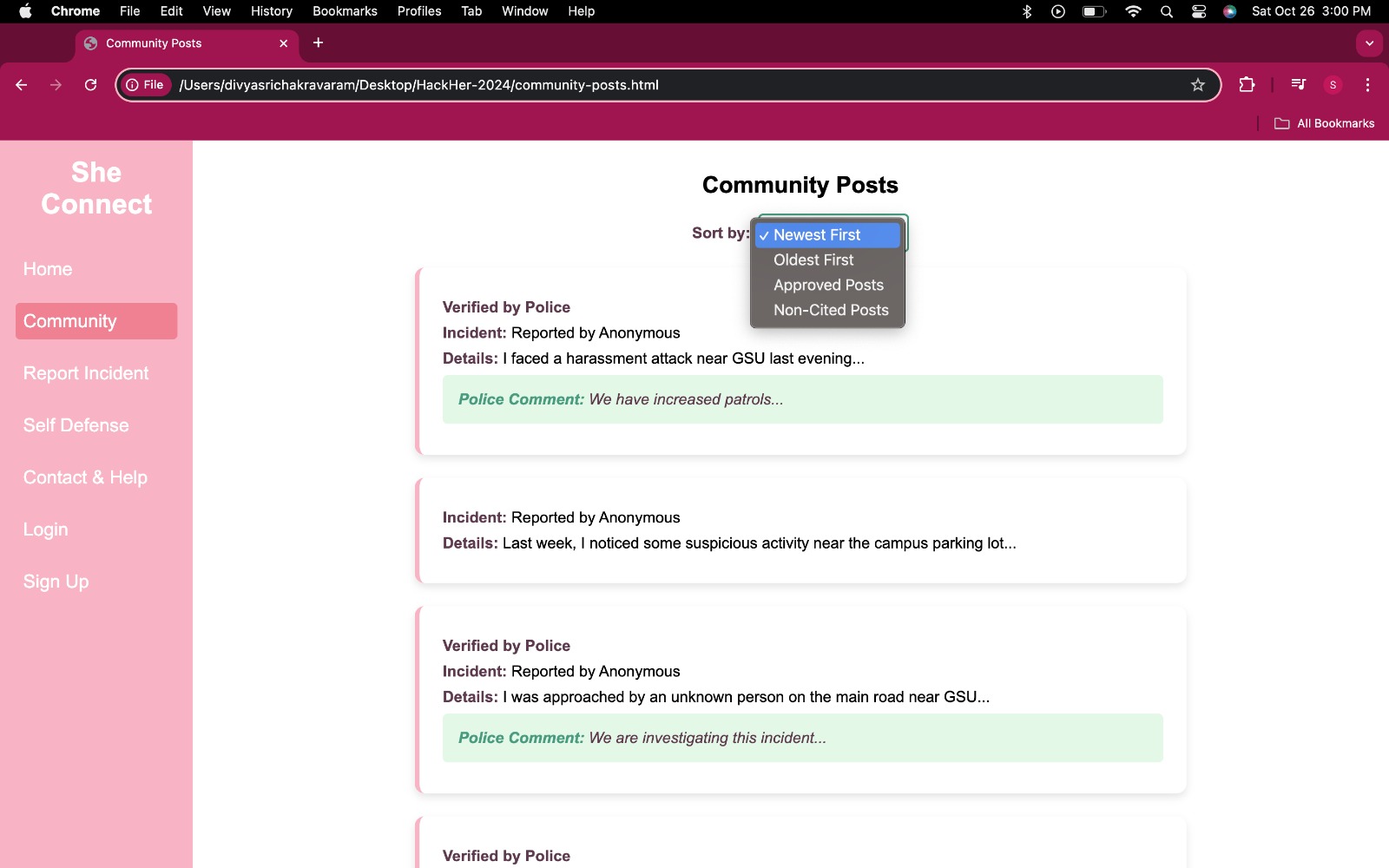This screenshot has height=868, width=1389.
Task: Check the battery status icon
Action: coord(1094,11)
